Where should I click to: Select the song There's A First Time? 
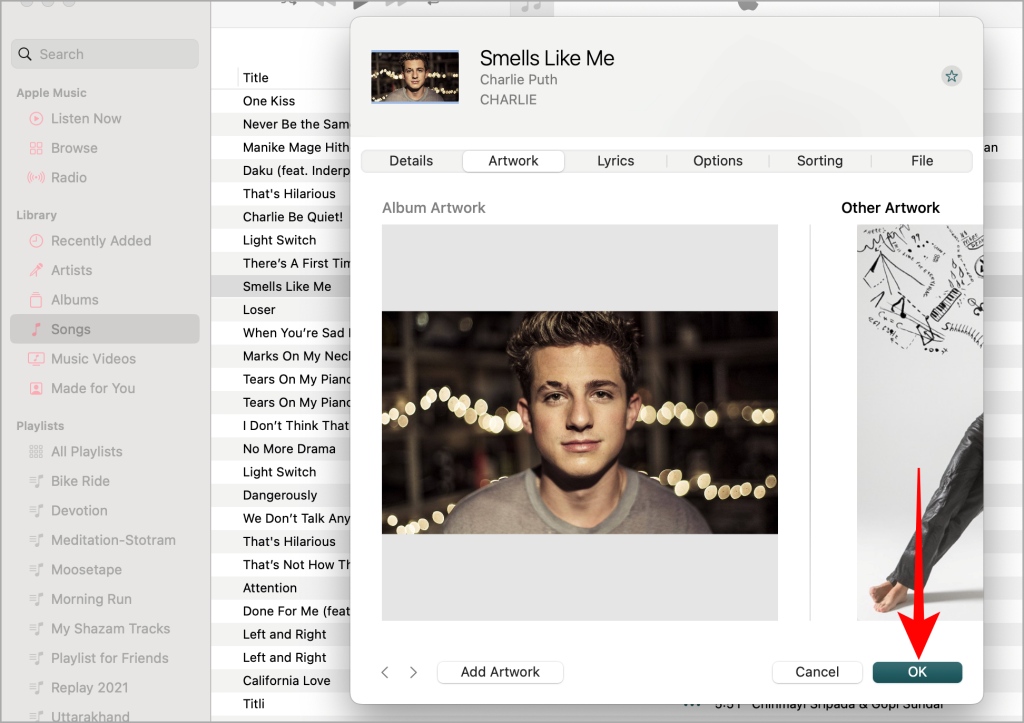tap(296, 263)
